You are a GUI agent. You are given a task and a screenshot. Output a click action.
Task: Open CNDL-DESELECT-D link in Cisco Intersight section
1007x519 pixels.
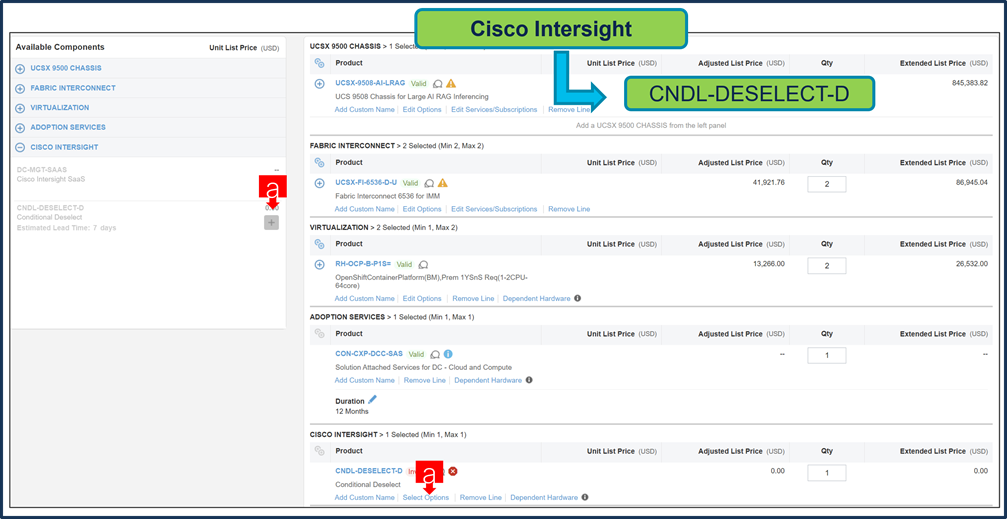click(369, 471)
